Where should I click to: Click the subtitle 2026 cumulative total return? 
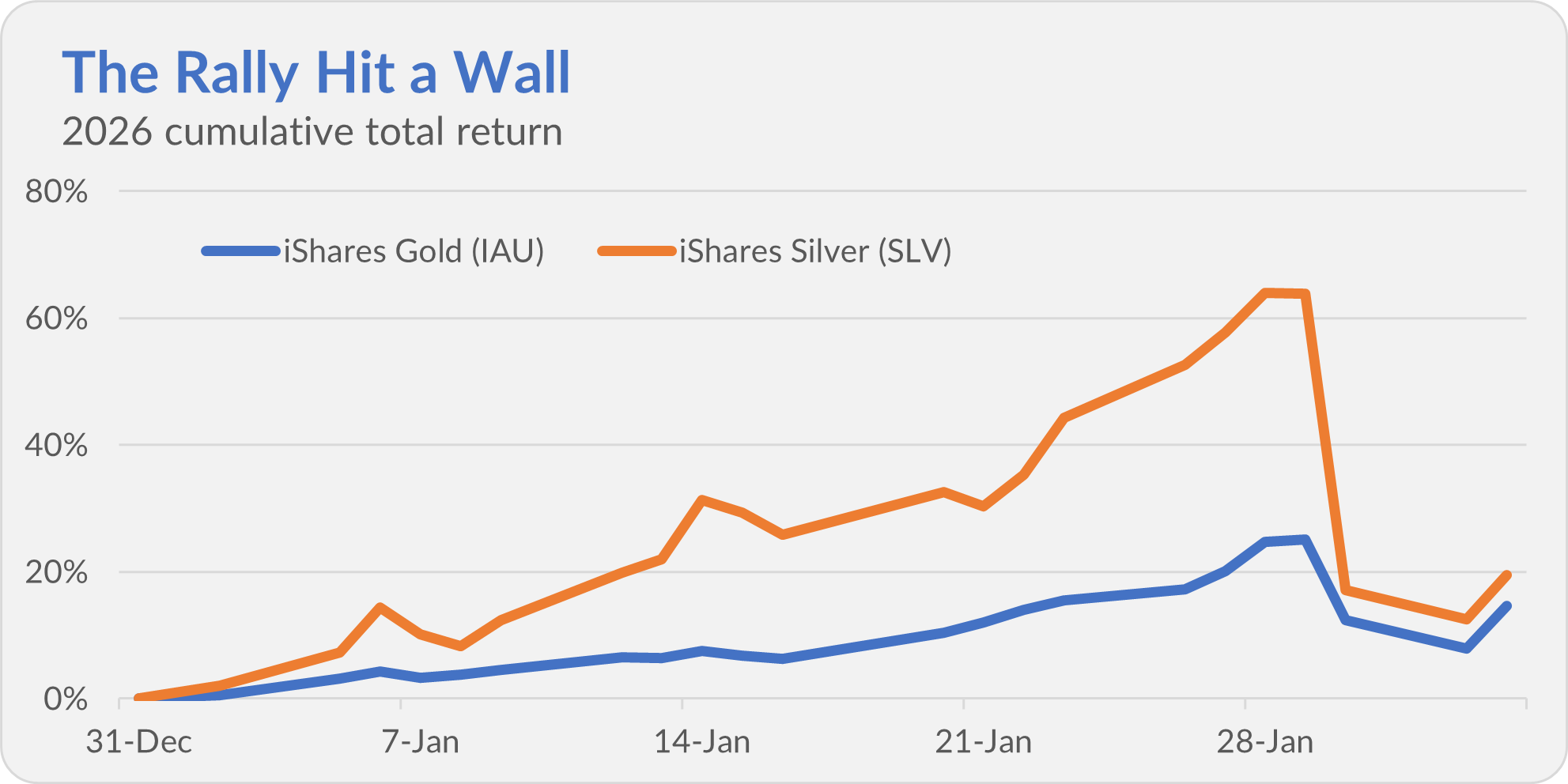point(312,132)
